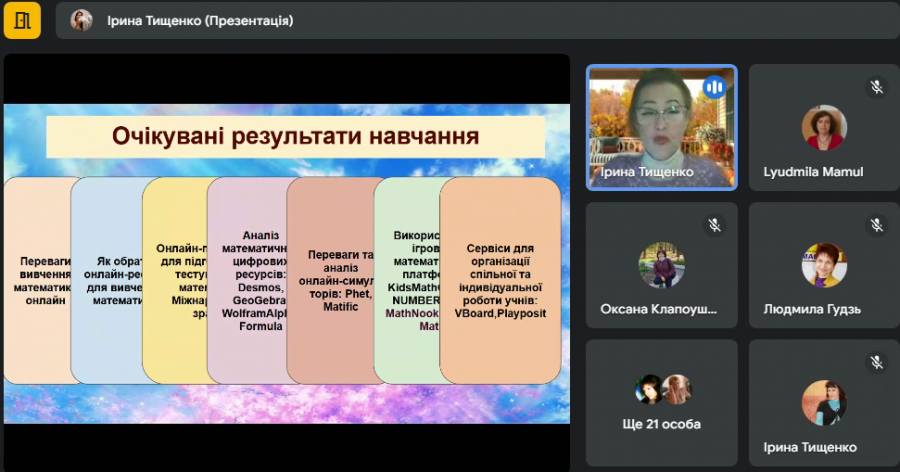The image size is (900, 472).
Task: Click the yellow card beginning 'Онлайн-'
Action: (175, 280)
